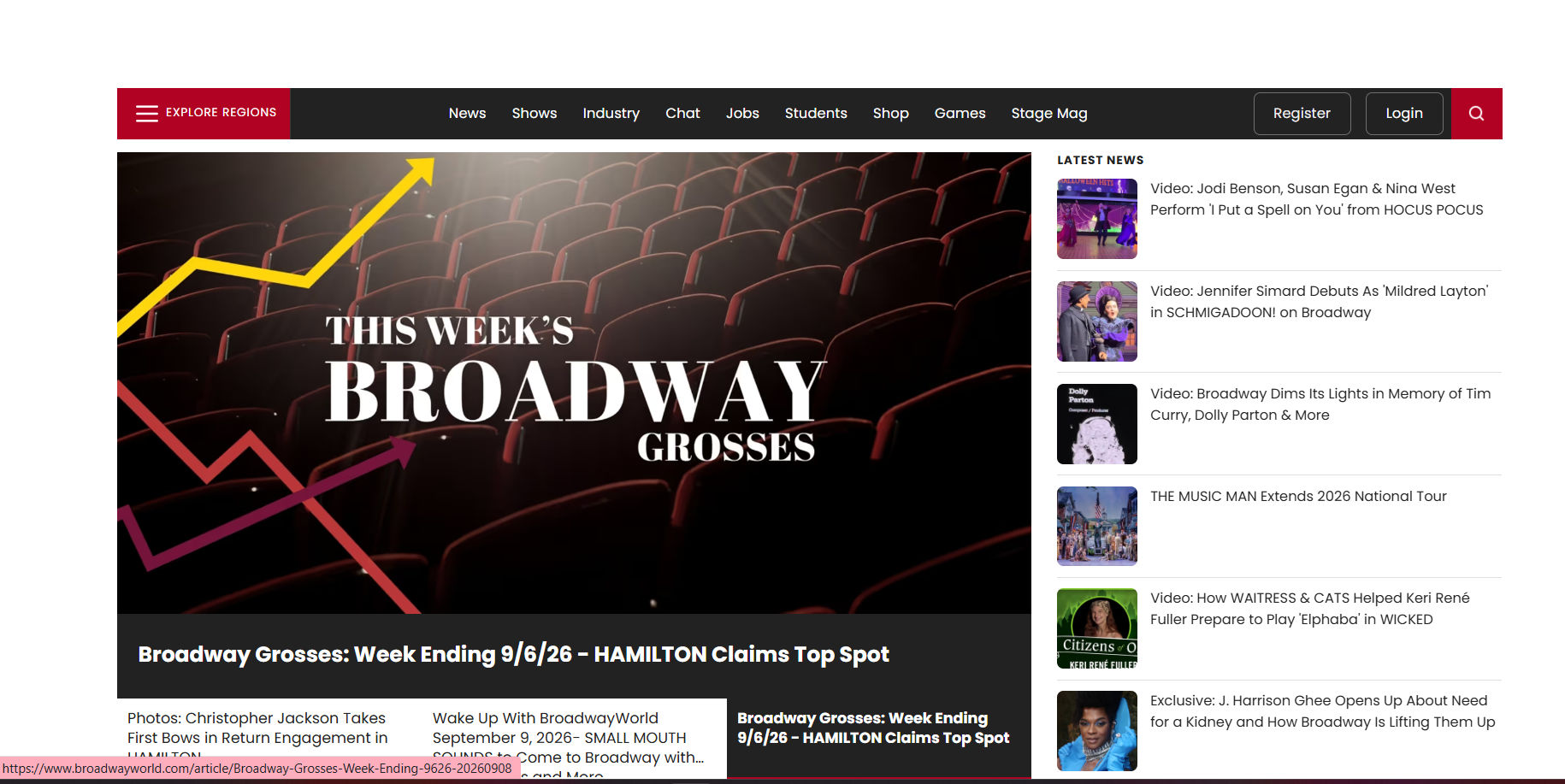
Task: Select Students in the top navigation
Action: point(816,113)
